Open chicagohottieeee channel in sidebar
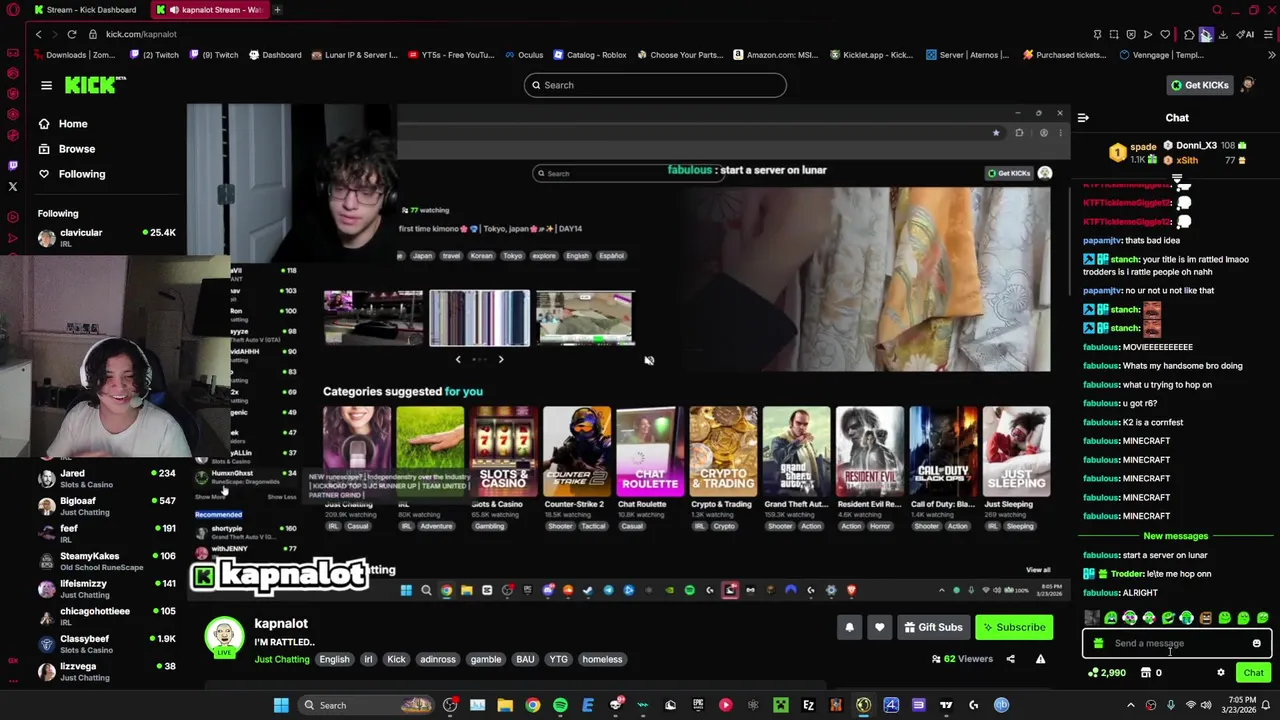Screen dimensions: 1280x720 106,616
